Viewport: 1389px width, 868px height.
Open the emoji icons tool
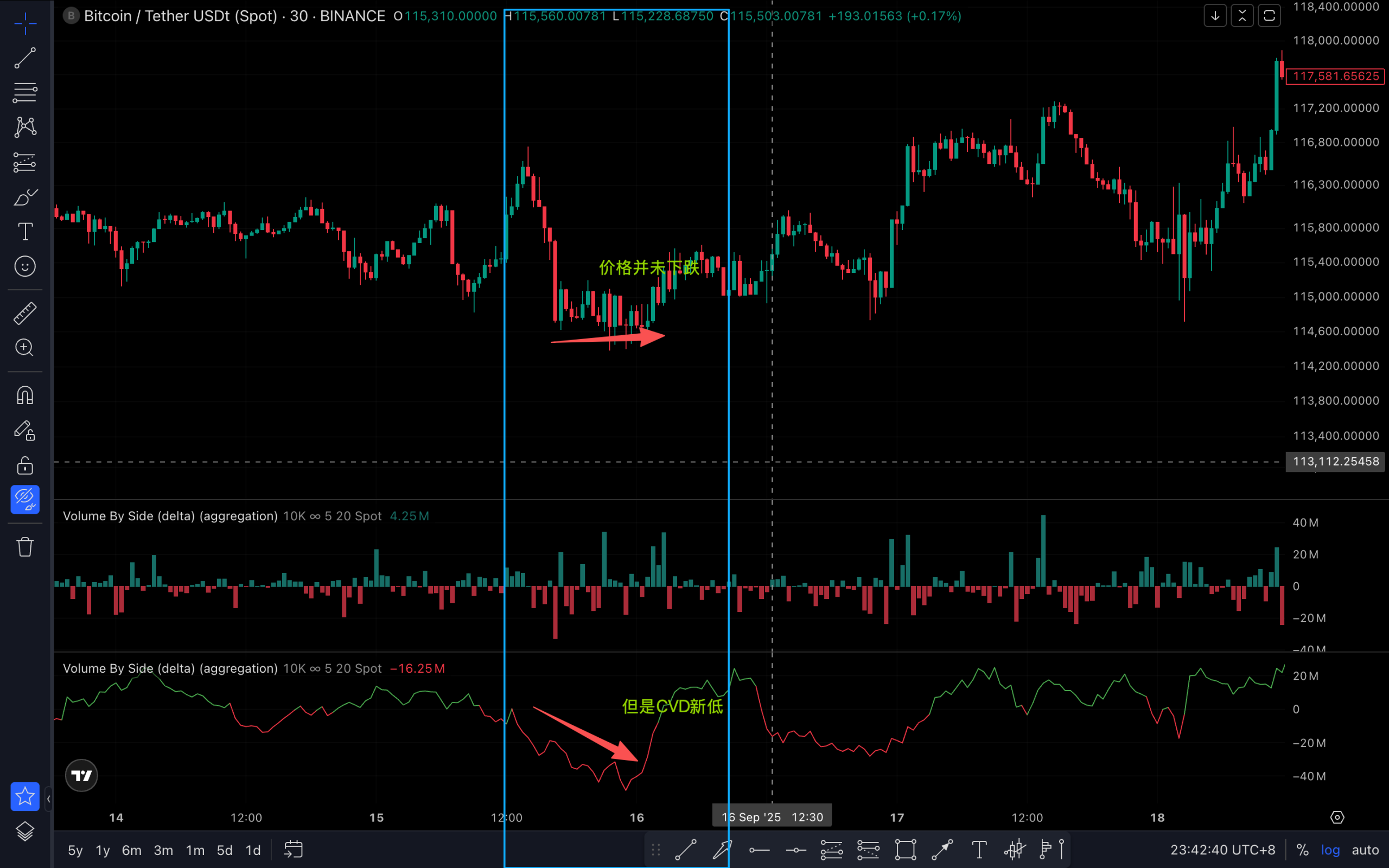click(x=24, y=266)
